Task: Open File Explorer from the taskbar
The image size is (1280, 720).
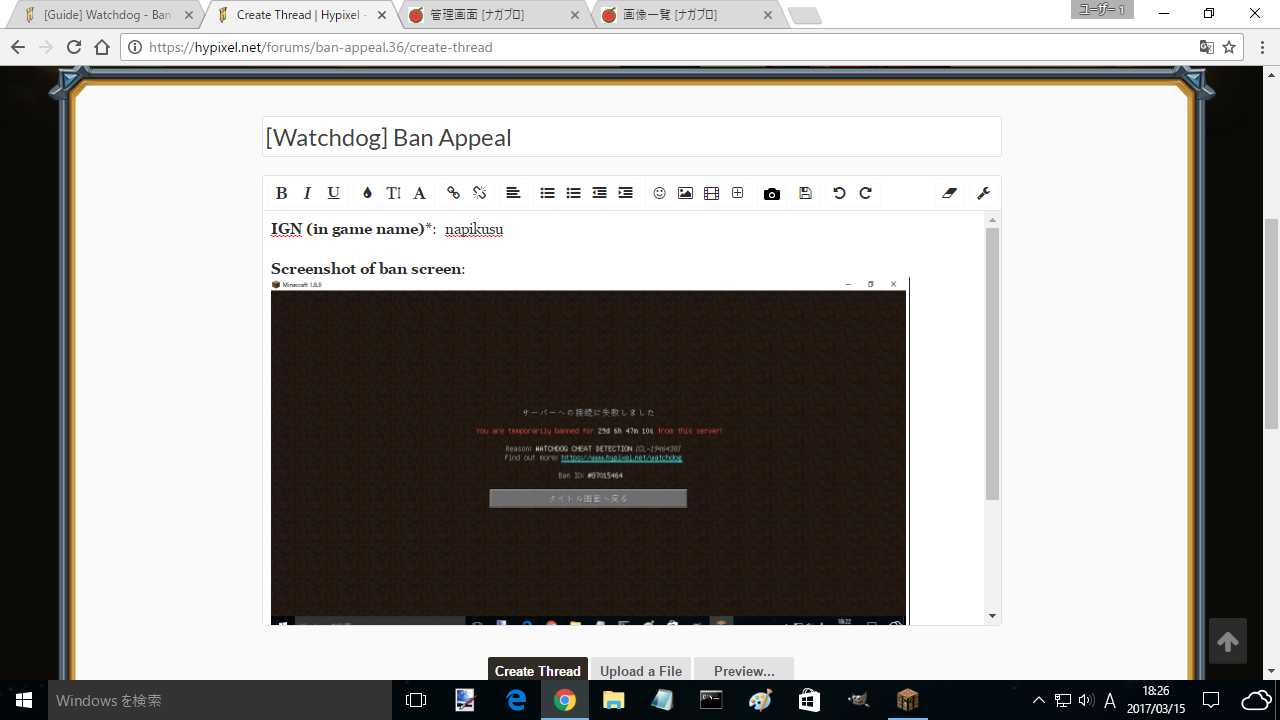Action: (614, 700)
